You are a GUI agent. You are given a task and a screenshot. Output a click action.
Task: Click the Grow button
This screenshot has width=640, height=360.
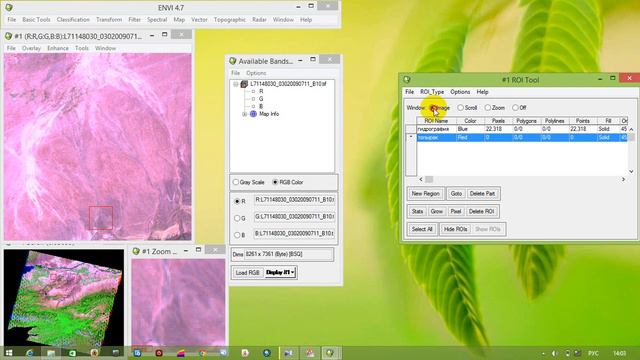[x=436, y=211]
